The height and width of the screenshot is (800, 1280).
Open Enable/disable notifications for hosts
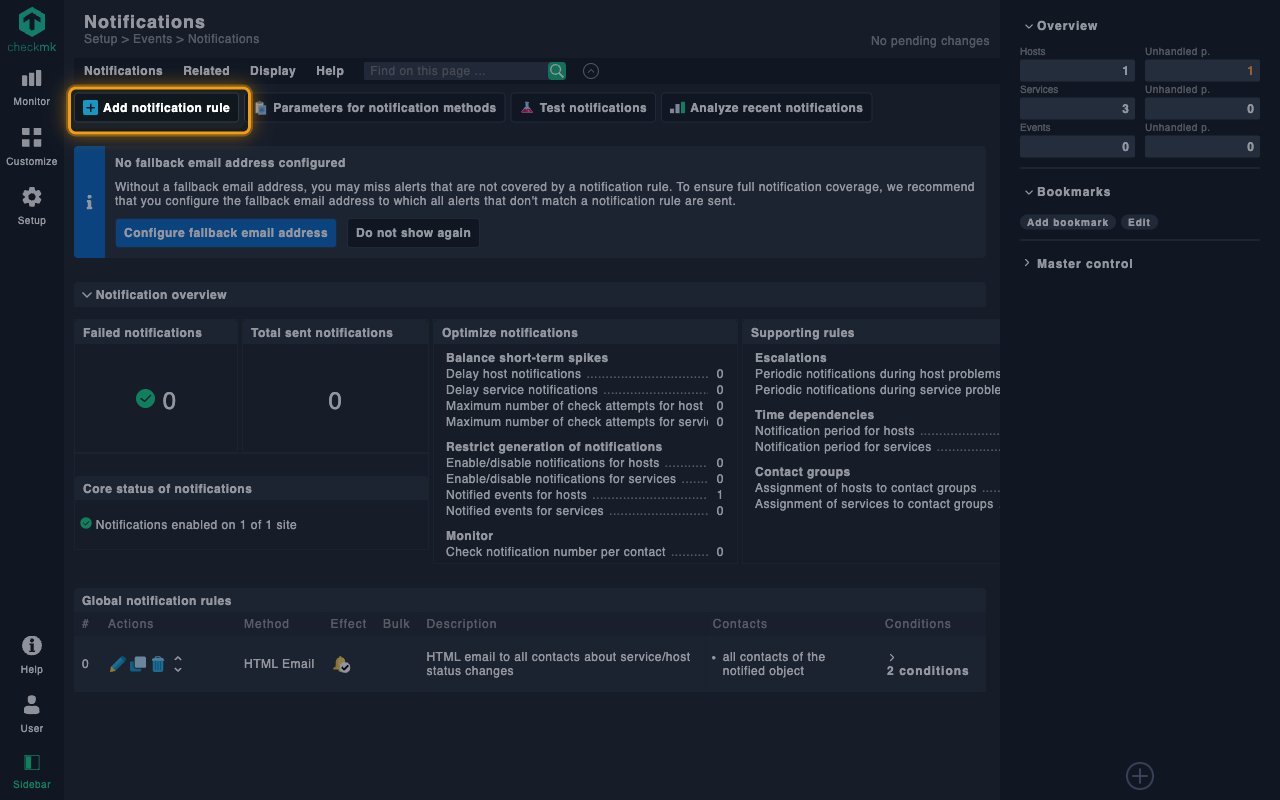553,463
